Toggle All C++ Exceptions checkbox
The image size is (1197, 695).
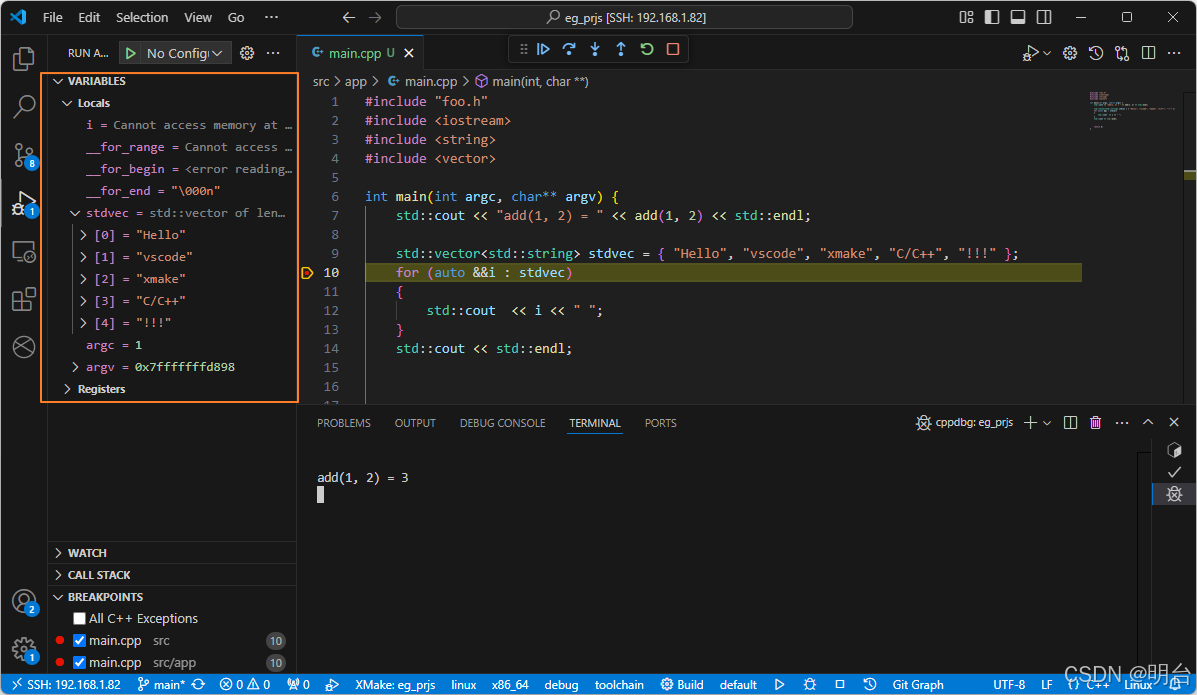pos(79,619)
